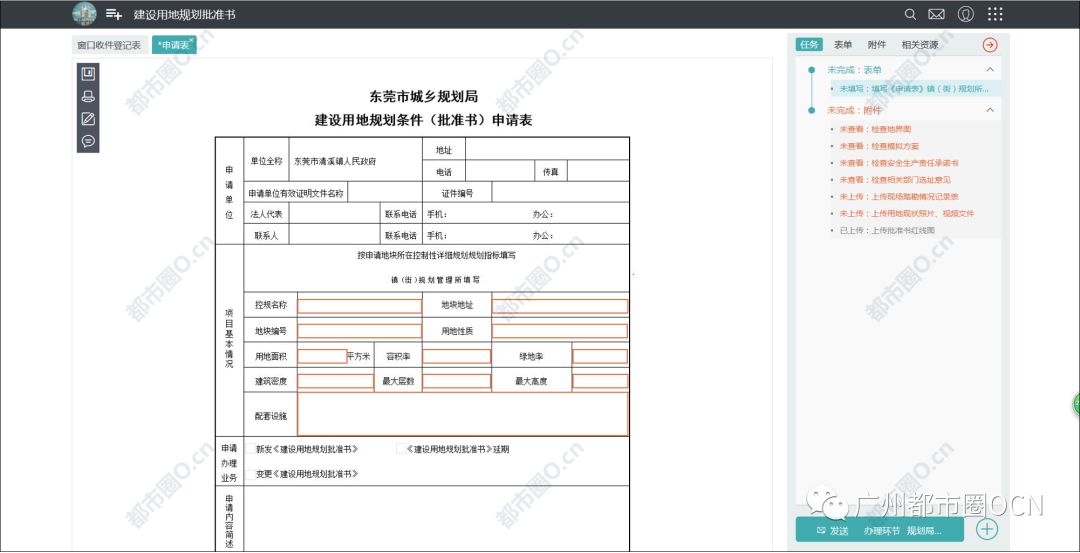Click the print icon in form toolbar
The height and width of the screenshot is (553, 1080).
[x=87, y=96]
